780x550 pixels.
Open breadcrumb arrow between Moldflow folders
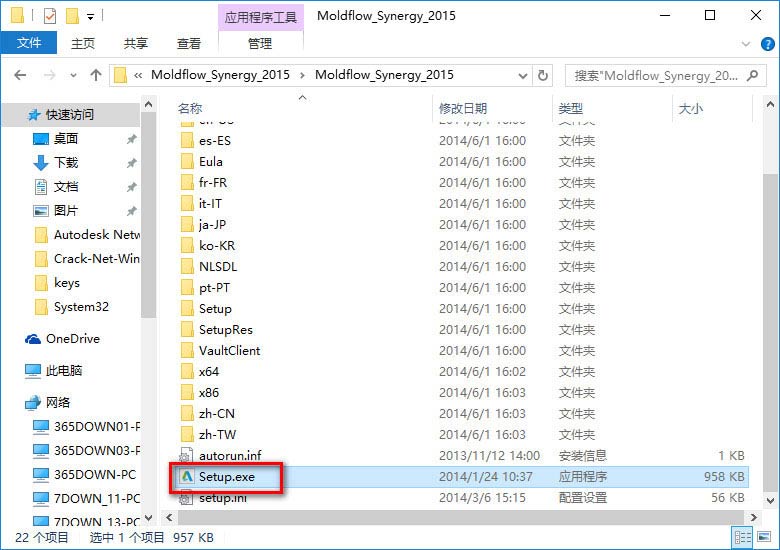[x=302, y=76]
